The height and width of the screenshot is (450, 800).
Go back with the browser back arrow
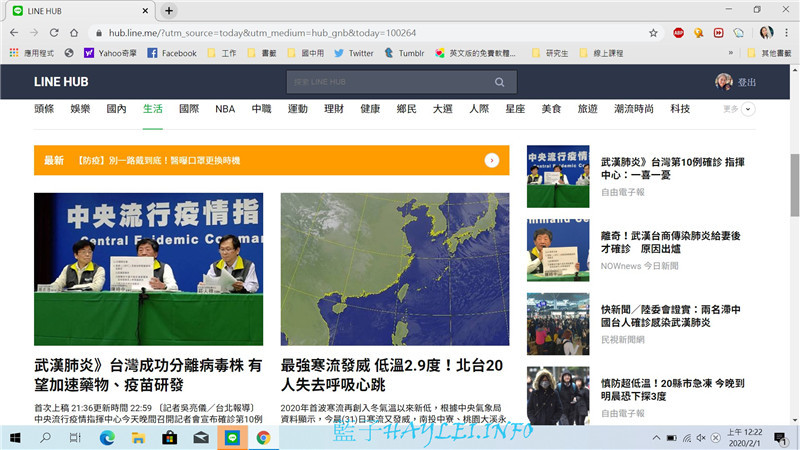(x=14, y=33)
